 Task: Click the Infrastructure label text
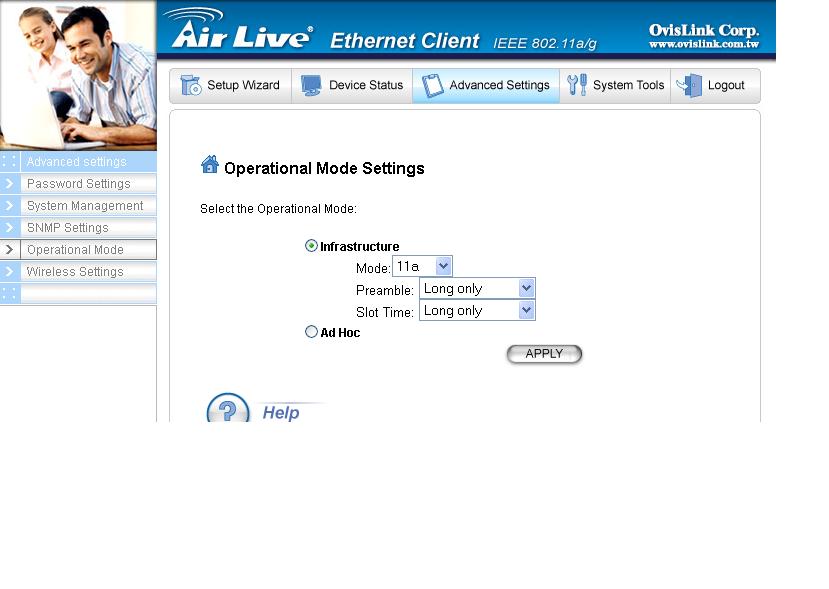point(360,246)
